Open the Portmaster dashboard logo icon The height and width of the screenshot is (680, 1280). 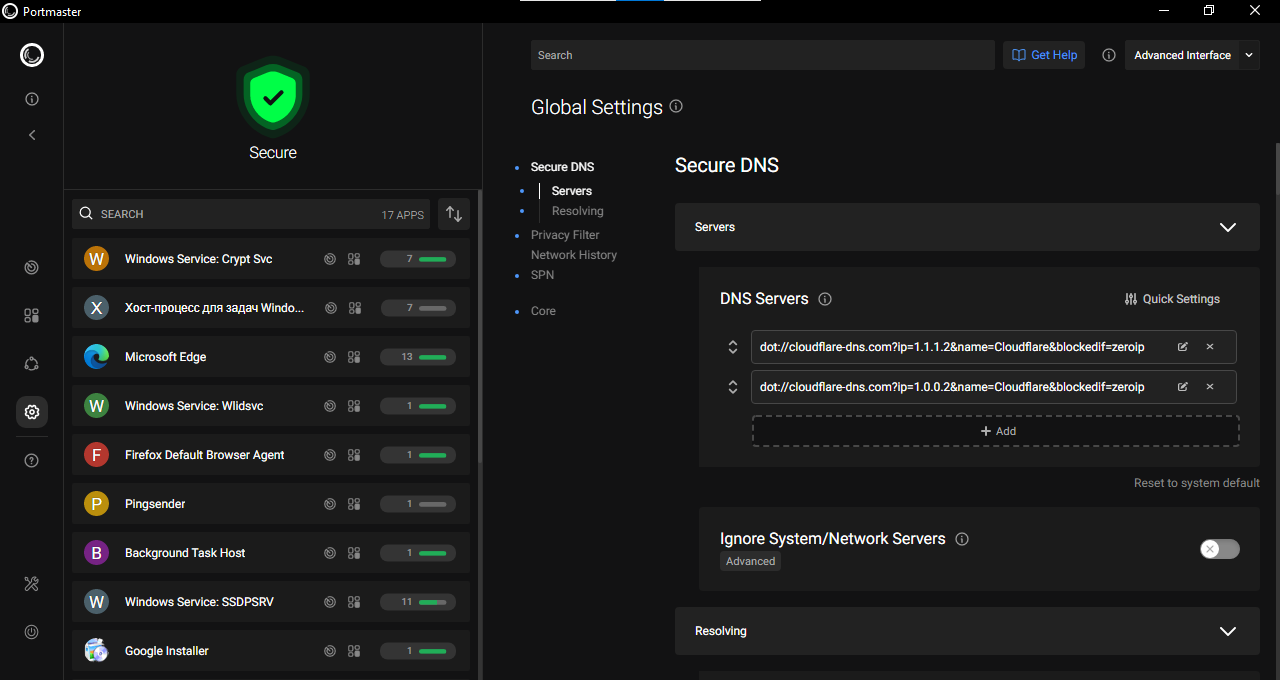point(32,55)
